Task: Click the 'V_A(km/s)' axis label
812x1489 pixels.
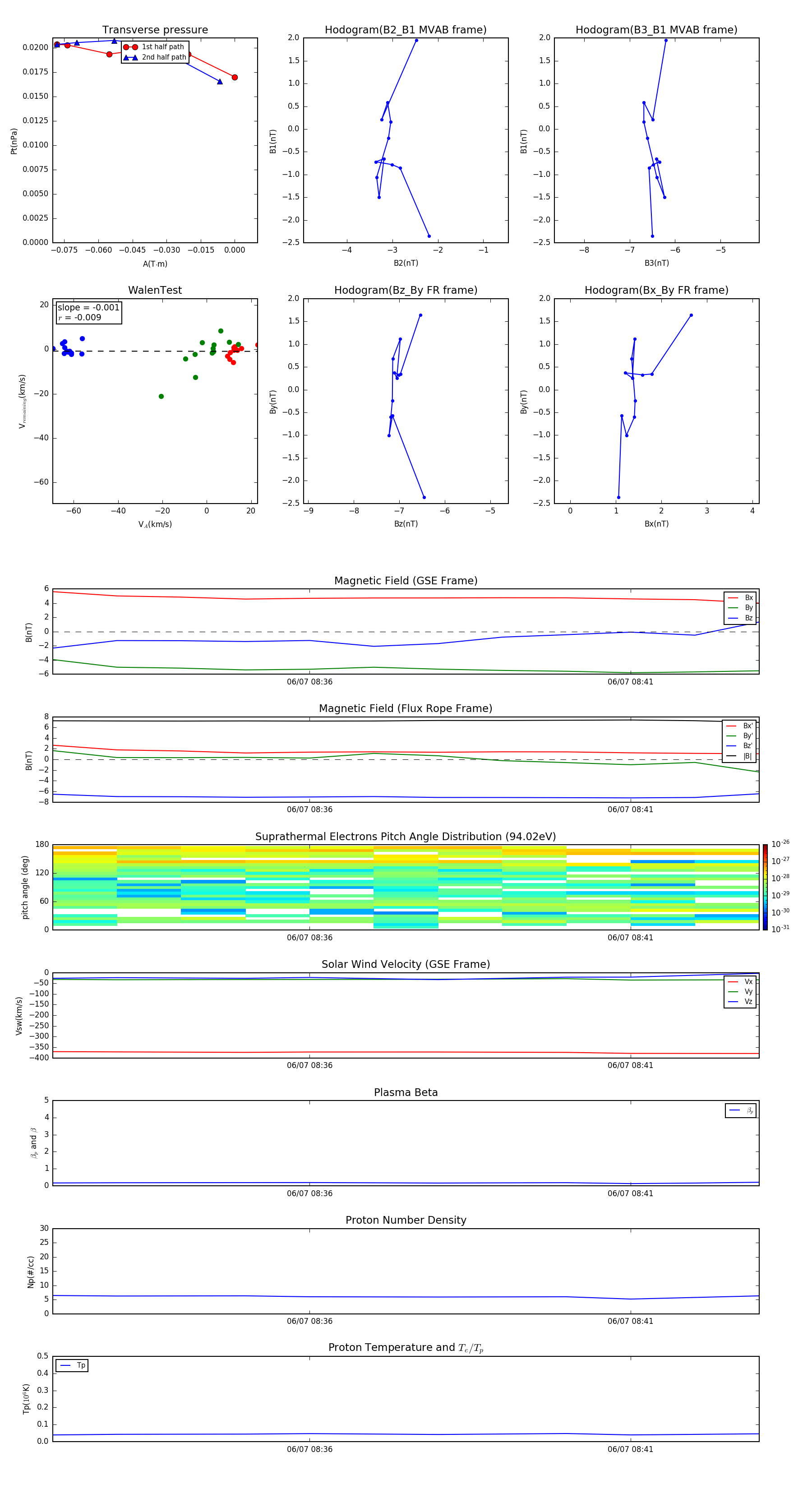Action: [x=155, y=524]
